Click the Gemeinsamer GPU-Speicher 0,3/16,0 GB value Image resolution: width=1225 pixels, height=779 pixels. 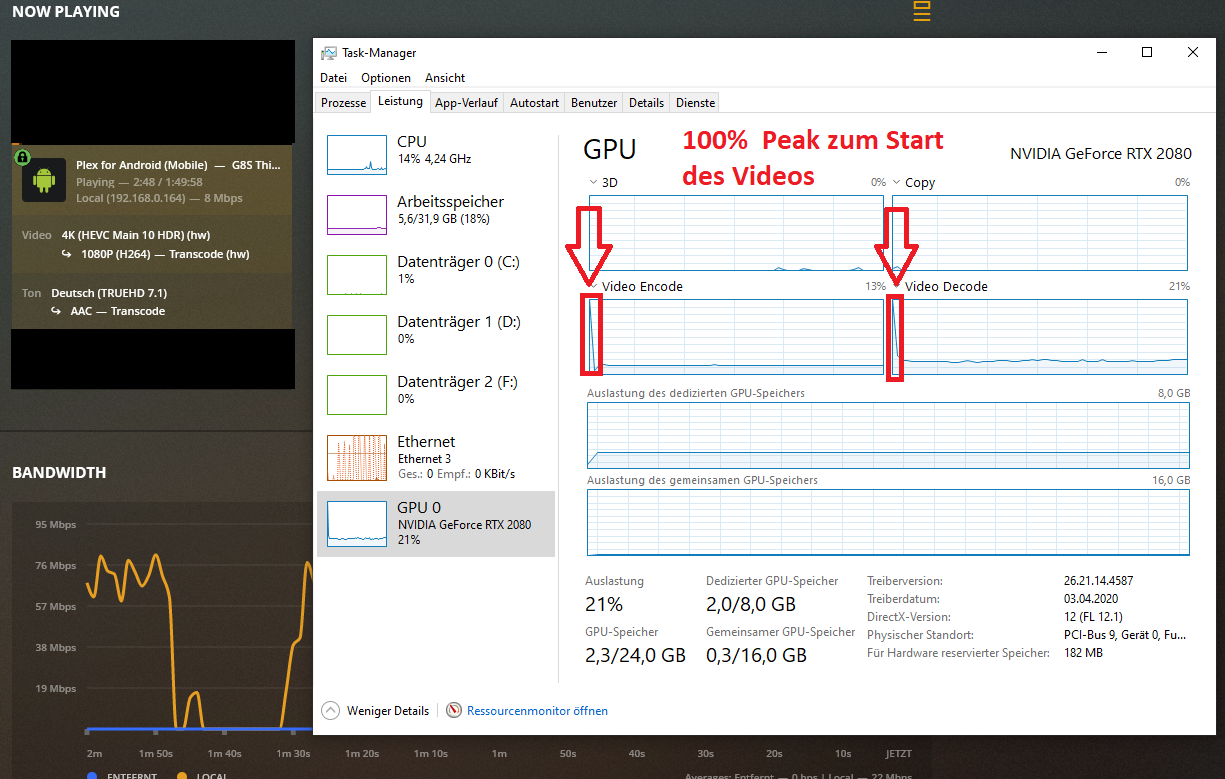click(756, 655)
